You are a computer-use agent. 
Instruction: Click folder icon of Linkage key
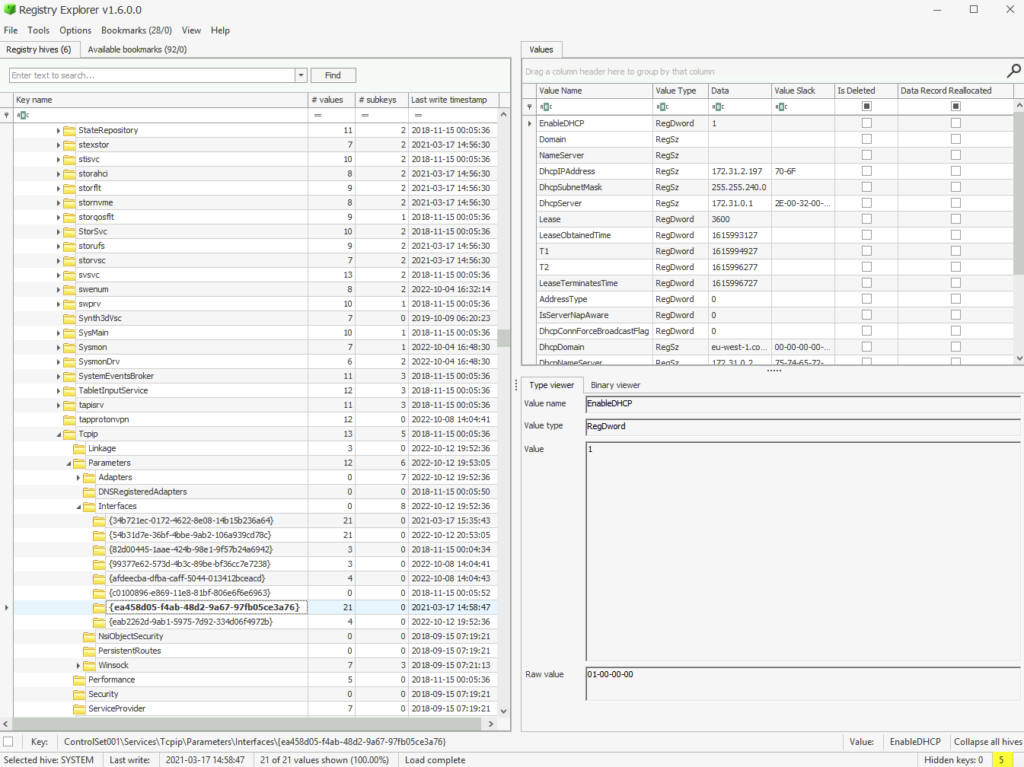click(x=79, y=448)
